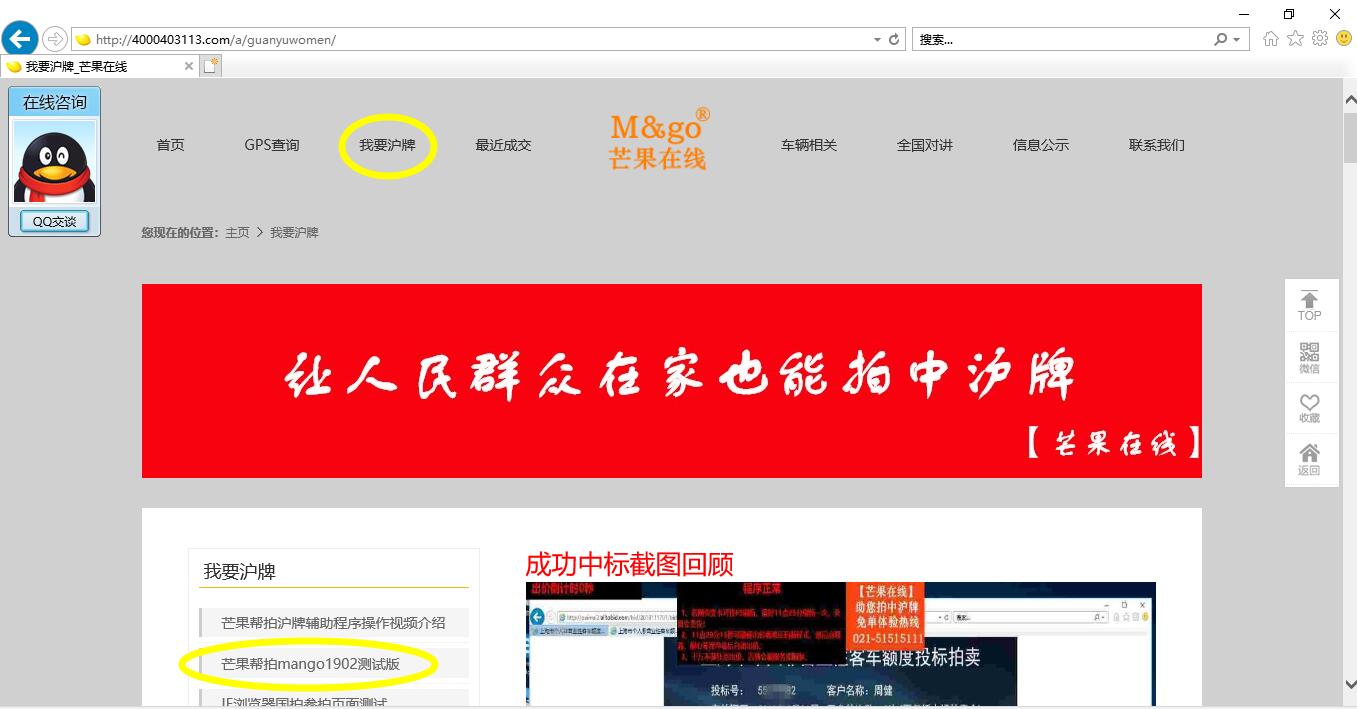Open 最近成交 in the navigation menu
This screenshot has width=1357, height=709.
click(x=503, y=145)
